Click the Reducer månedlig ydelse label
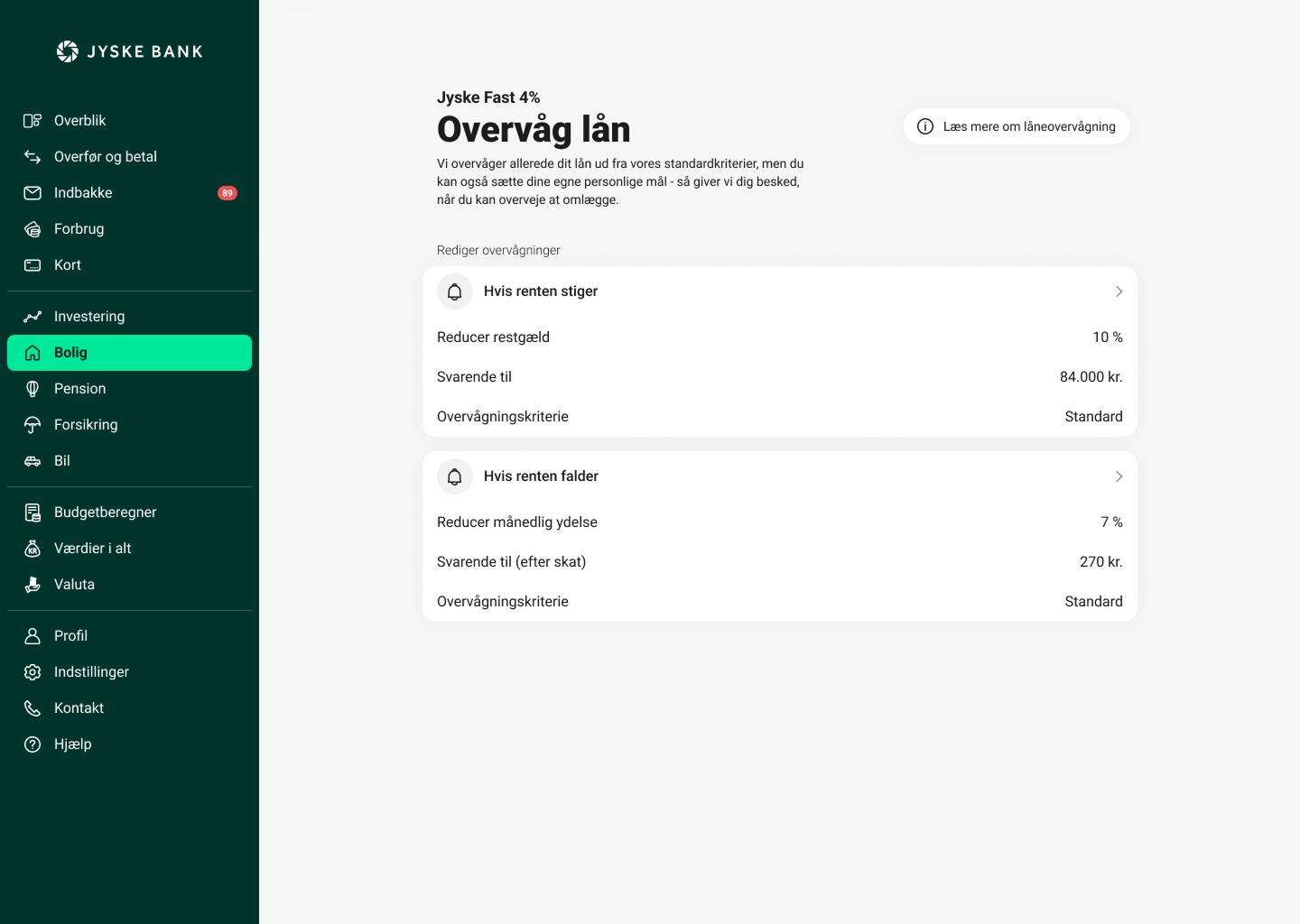The height and width of the screenshot is (924, 1300). click(x=517, y=522)
